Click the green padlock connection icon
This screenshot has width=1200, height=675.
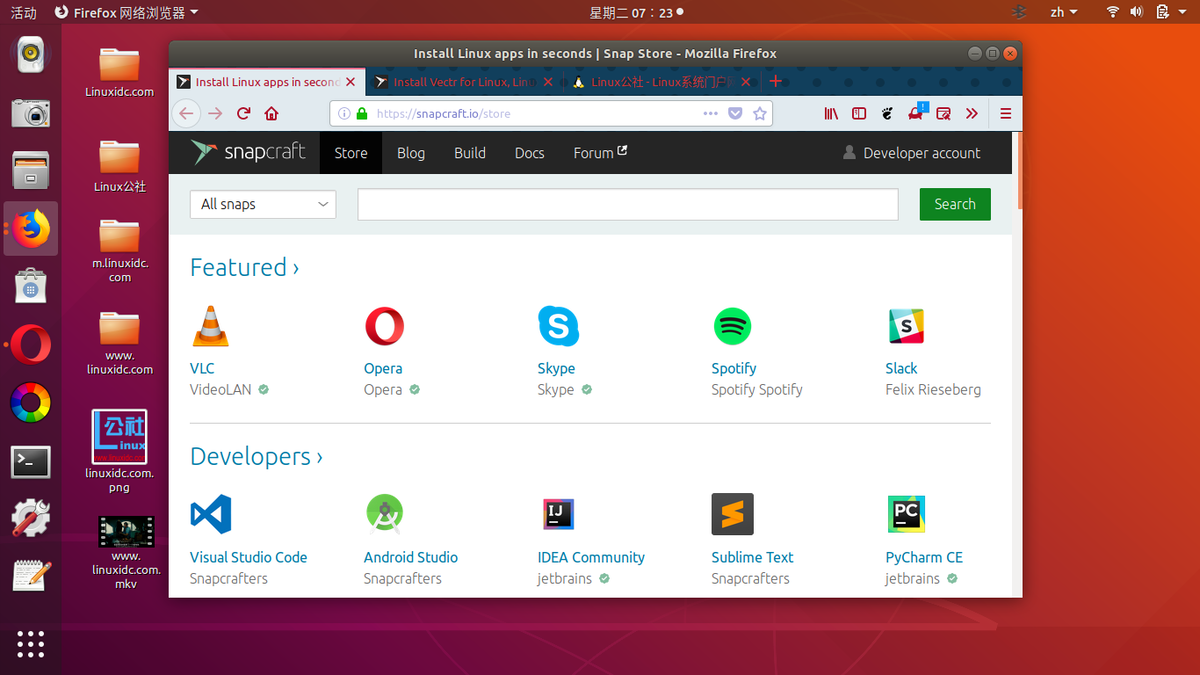(x=362, y=114)
